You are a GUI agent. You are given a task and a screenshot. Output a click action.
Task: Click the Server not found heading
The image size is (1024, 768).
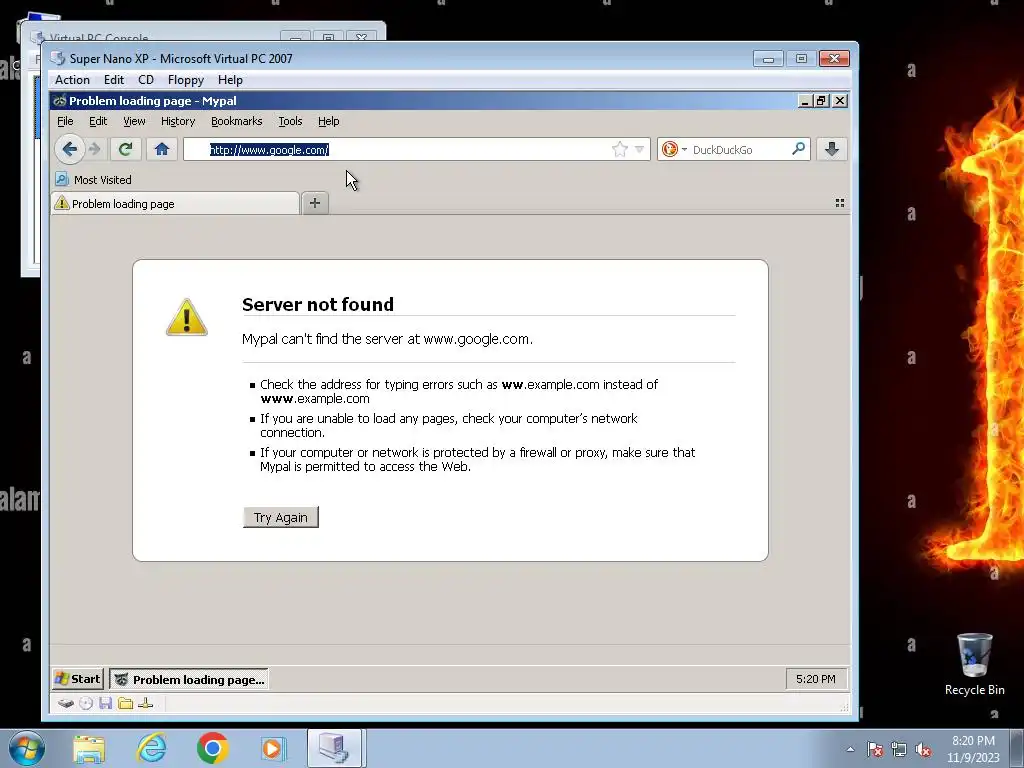pyautogui.click(x=317, y=304)
